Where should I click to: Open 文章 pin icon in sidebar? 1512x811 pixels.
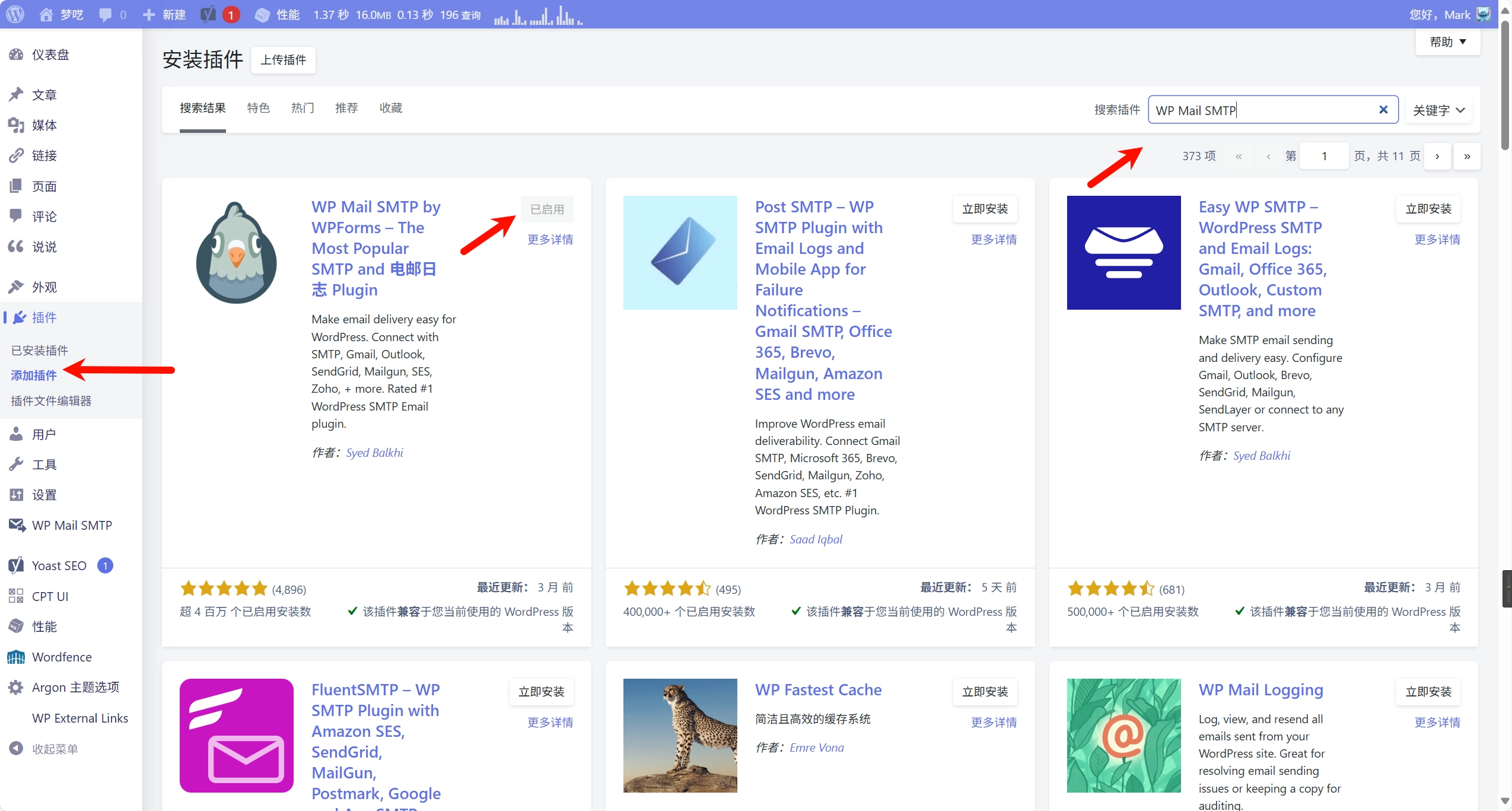(16, 95)
